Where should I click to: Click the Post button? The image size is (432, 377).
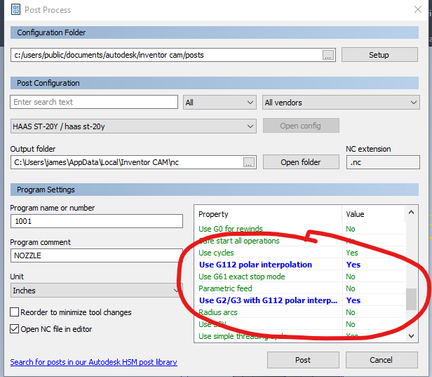[x=303, y=360]
